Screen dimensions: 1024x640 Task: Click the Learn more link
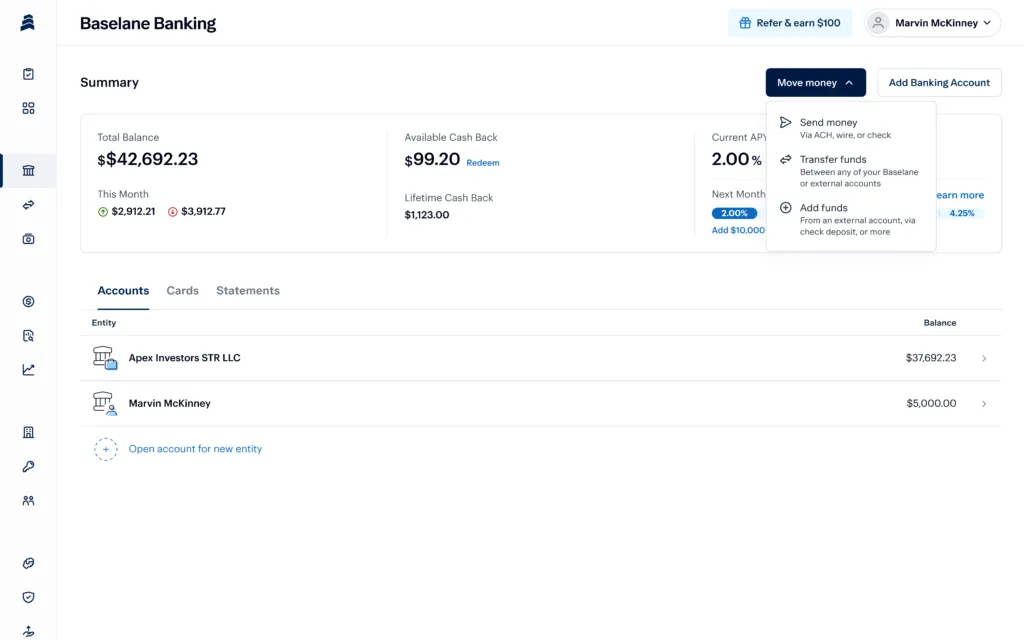coord(959,195)
